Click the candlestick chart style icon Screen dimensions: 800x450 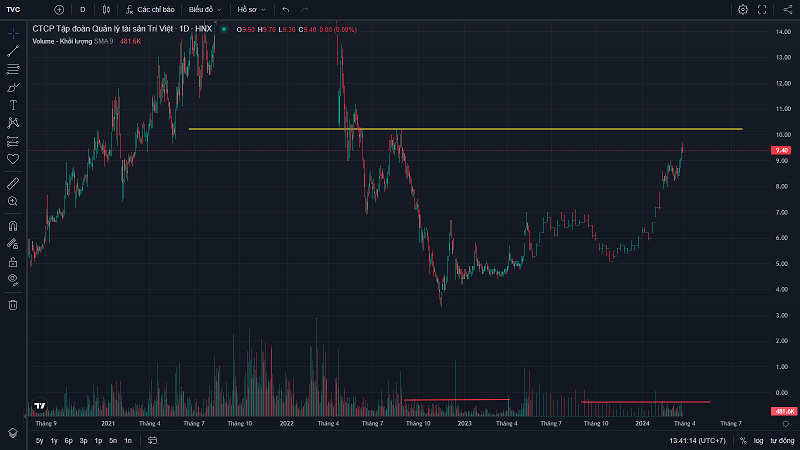[x=106, y=9]
